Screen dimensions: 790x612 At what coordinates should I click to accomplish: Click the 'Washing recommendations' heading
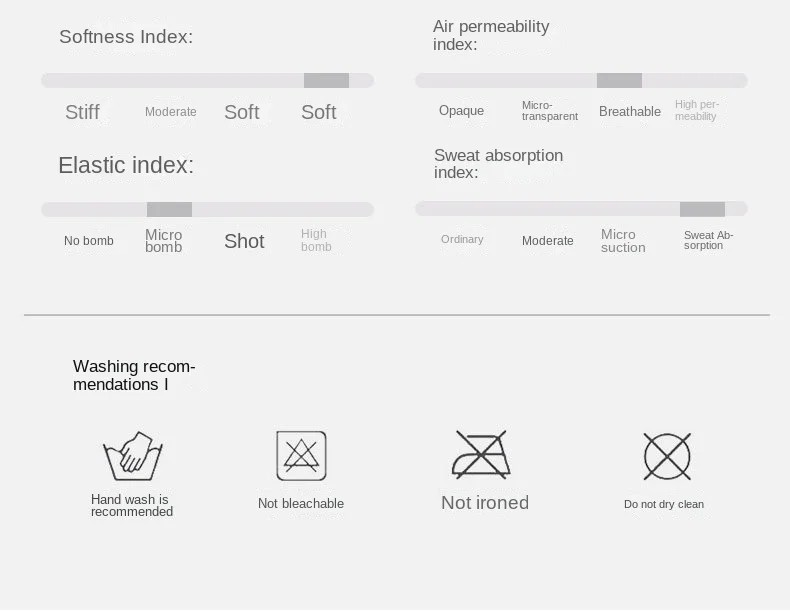click(134, 375)
